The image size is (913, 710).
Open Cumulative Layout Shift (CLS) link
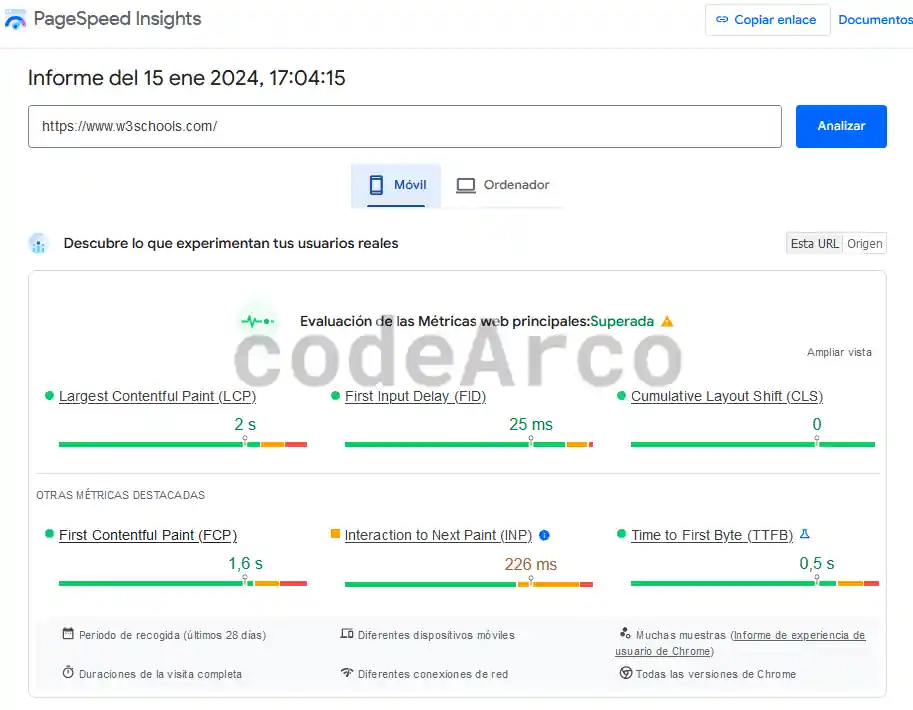[x=727, y=396]
